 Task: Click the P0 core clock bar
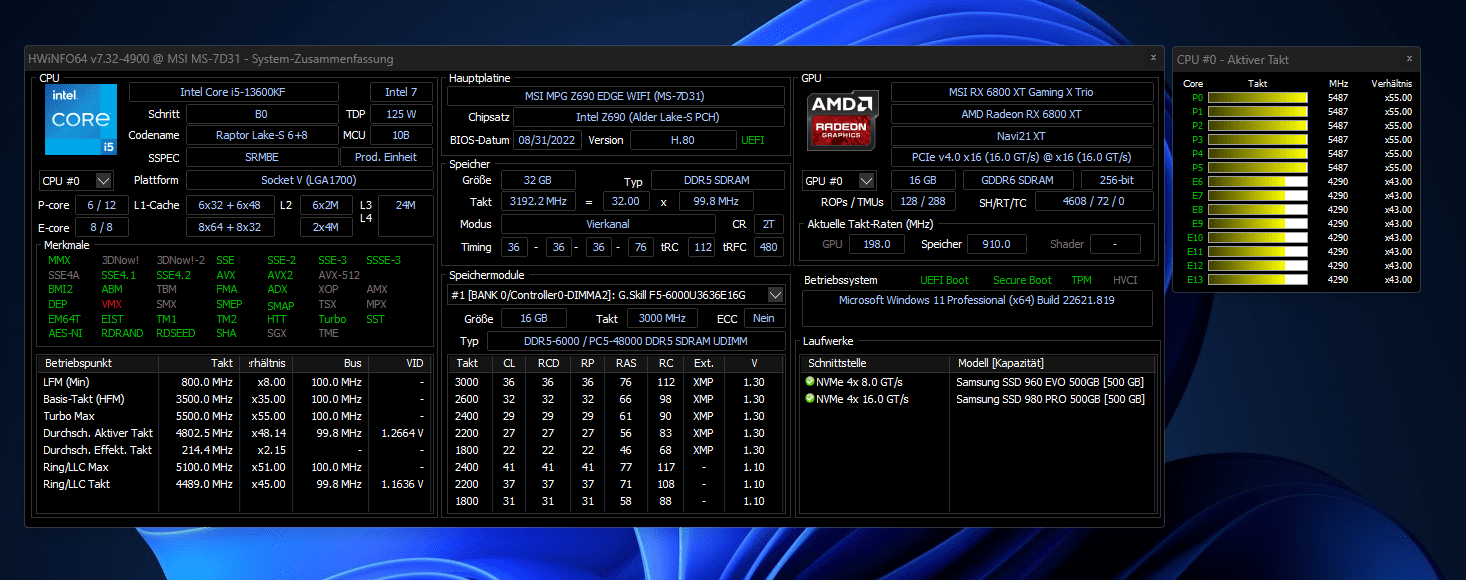1258,98
